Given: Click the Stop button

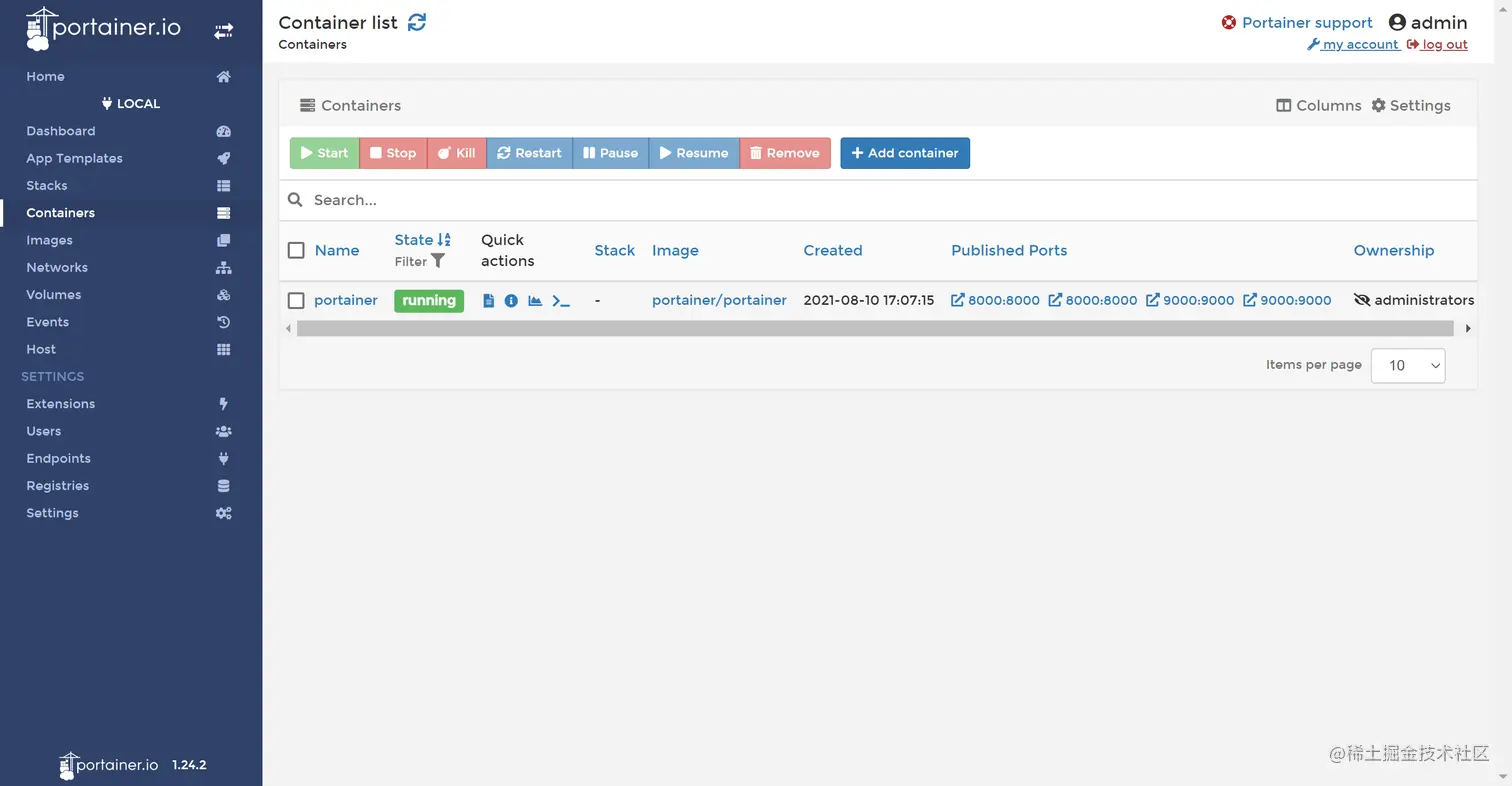Looking at the screenshot, I should coord(393,153).
